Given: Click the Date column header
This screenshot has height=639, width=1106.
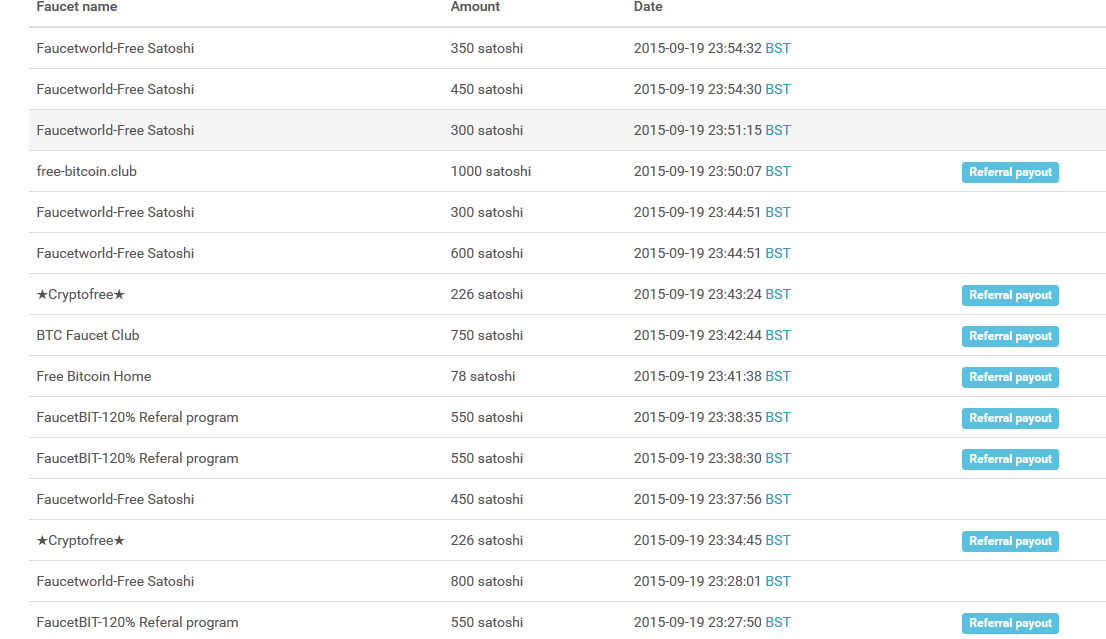Looking at the screenshot, I should [x=648, y=6].
